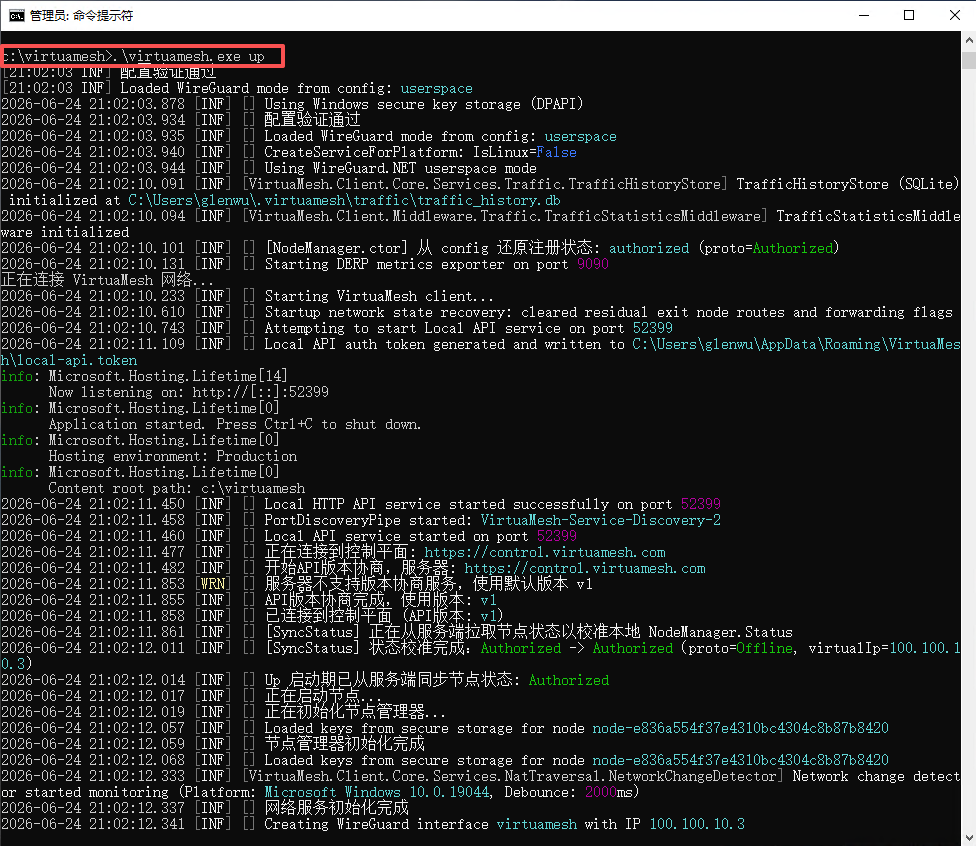Click 已连接到控制平面 (API版本: v1) line
This screenshot has width=976, height=846.
383,616
